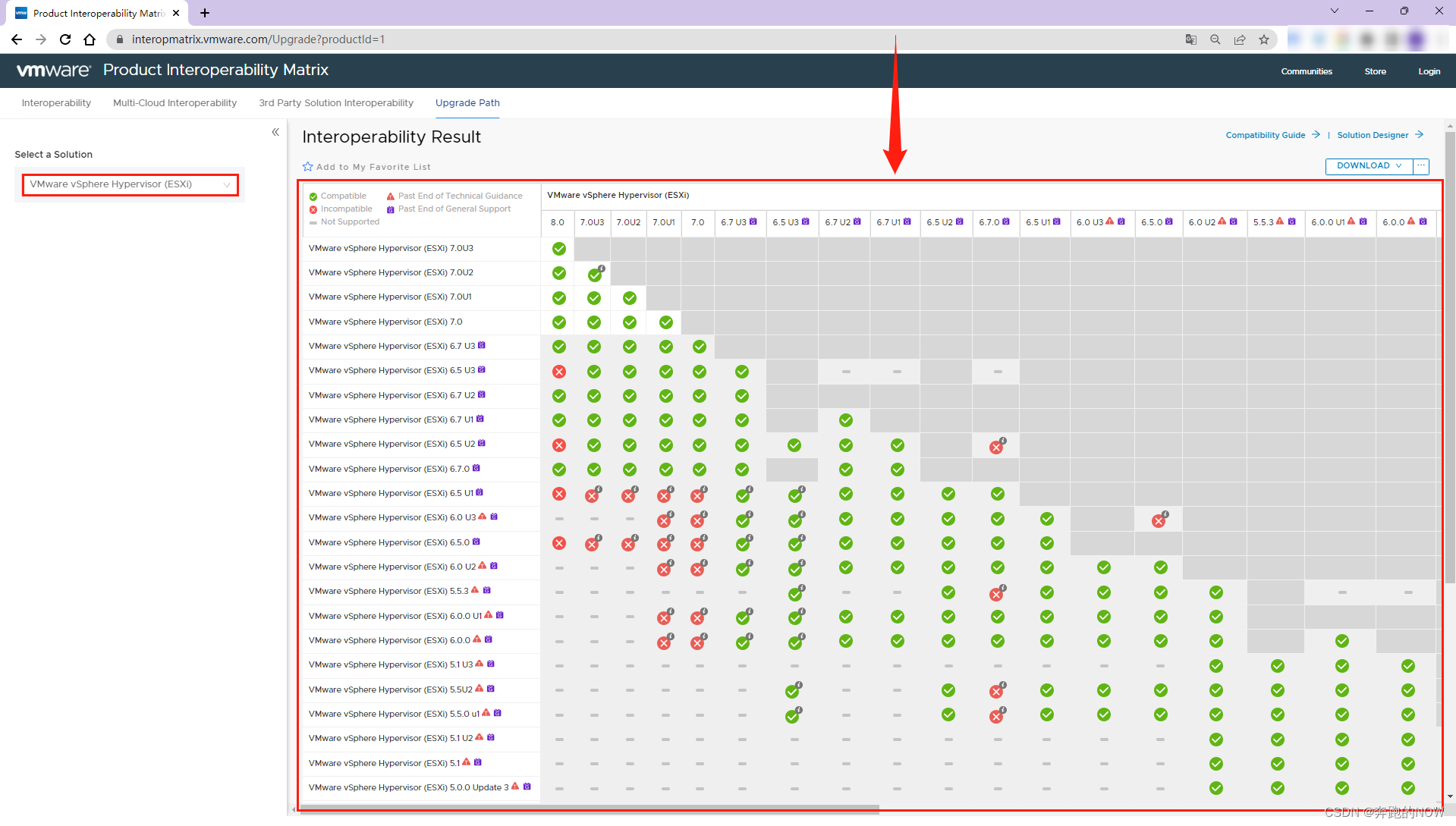Open the browser tab search dropdown
The width and height of the screenshot is (1456, 826).
[x=1335, y=11]
